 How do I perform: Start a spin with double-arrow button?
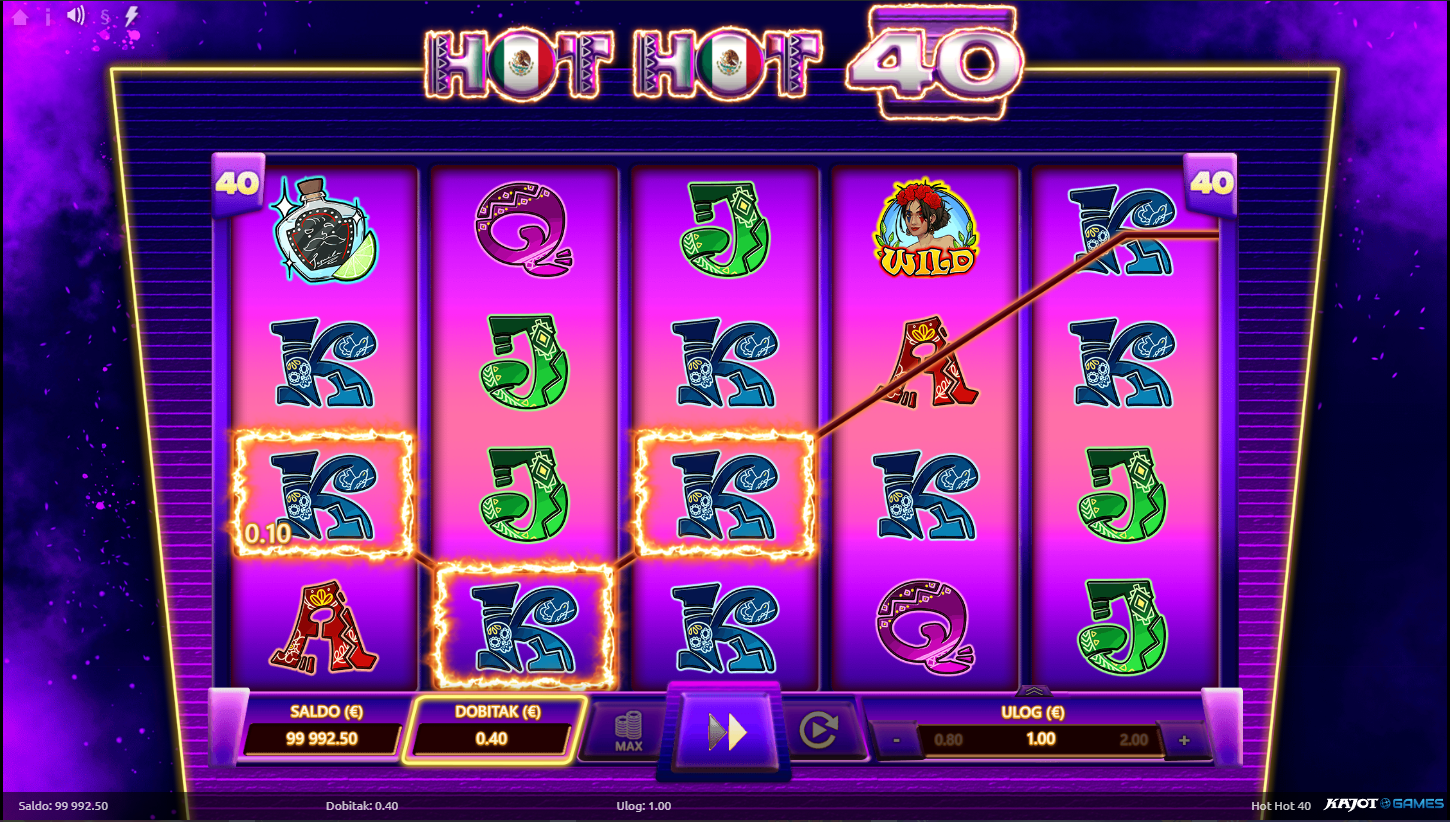727,733
